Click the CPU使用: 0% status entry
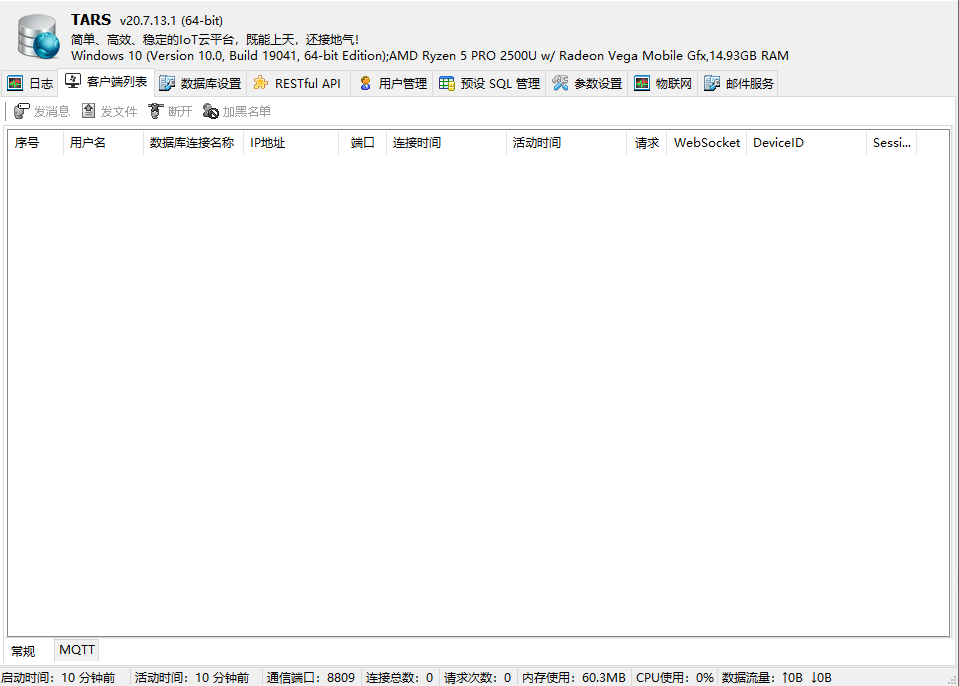 pyautogui.click(x=675, y=677)
